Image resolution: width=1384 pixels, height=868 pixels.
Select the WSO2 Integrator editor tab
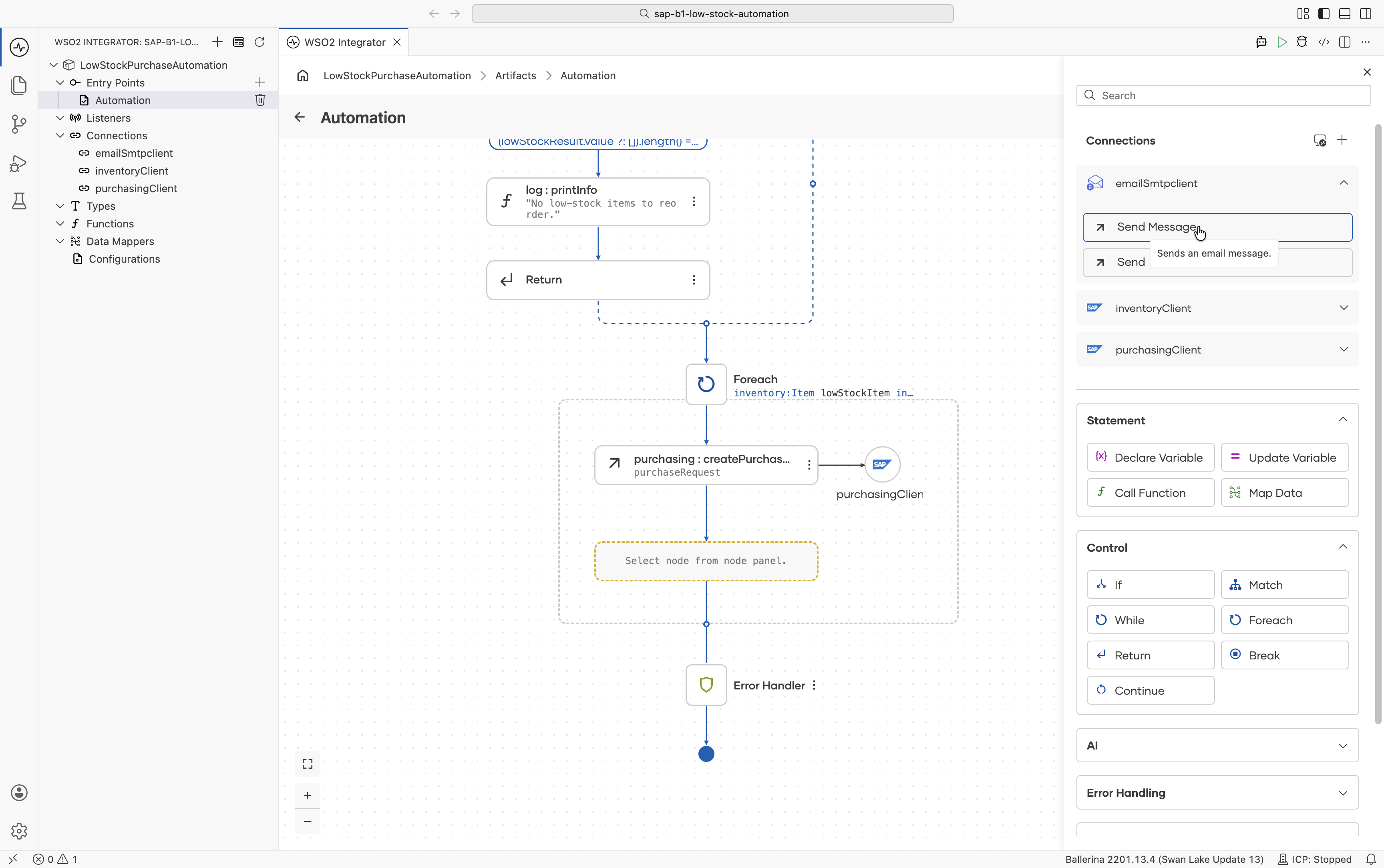coord(344,42)
